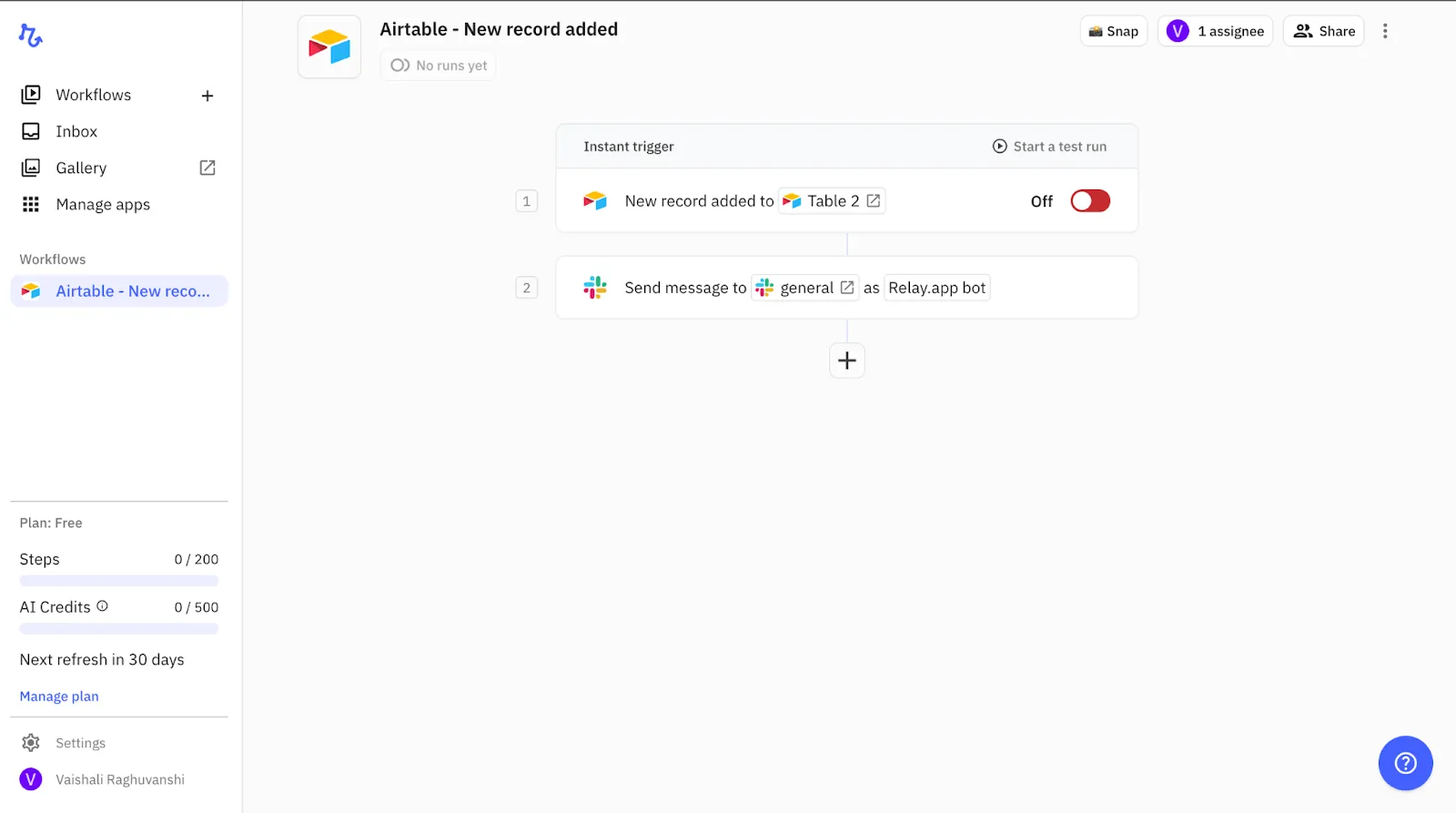1456x813 pixels.
Task: Open Settings
Action: [80, 743]
